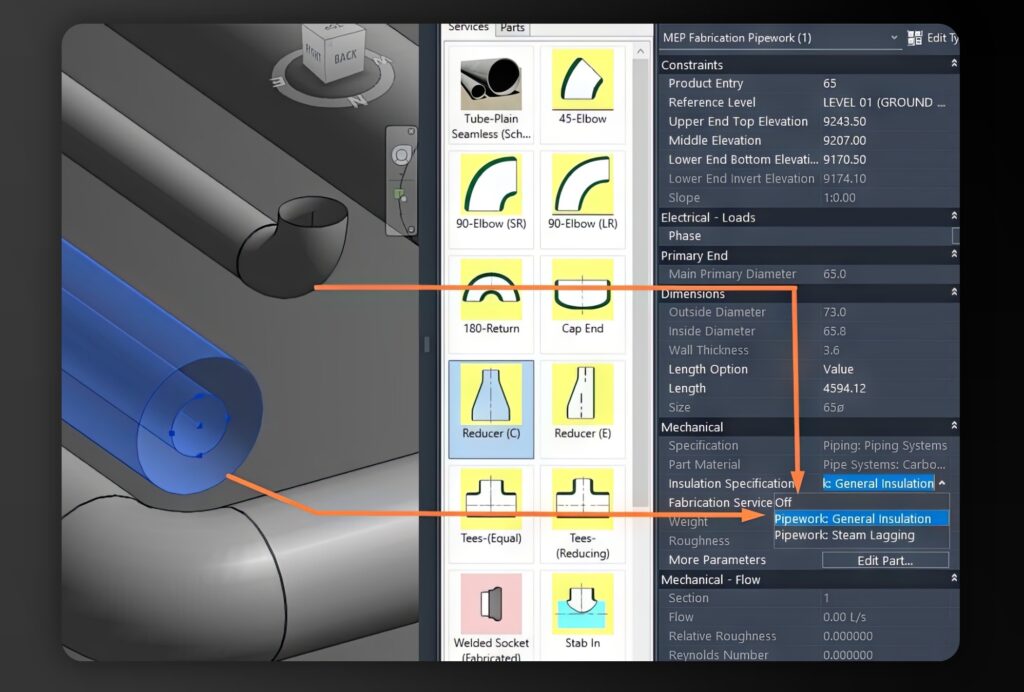Choose Pipework: Steam Lagging option
Viewport: 1024px width, 692px height.
[x=861, y=535]
